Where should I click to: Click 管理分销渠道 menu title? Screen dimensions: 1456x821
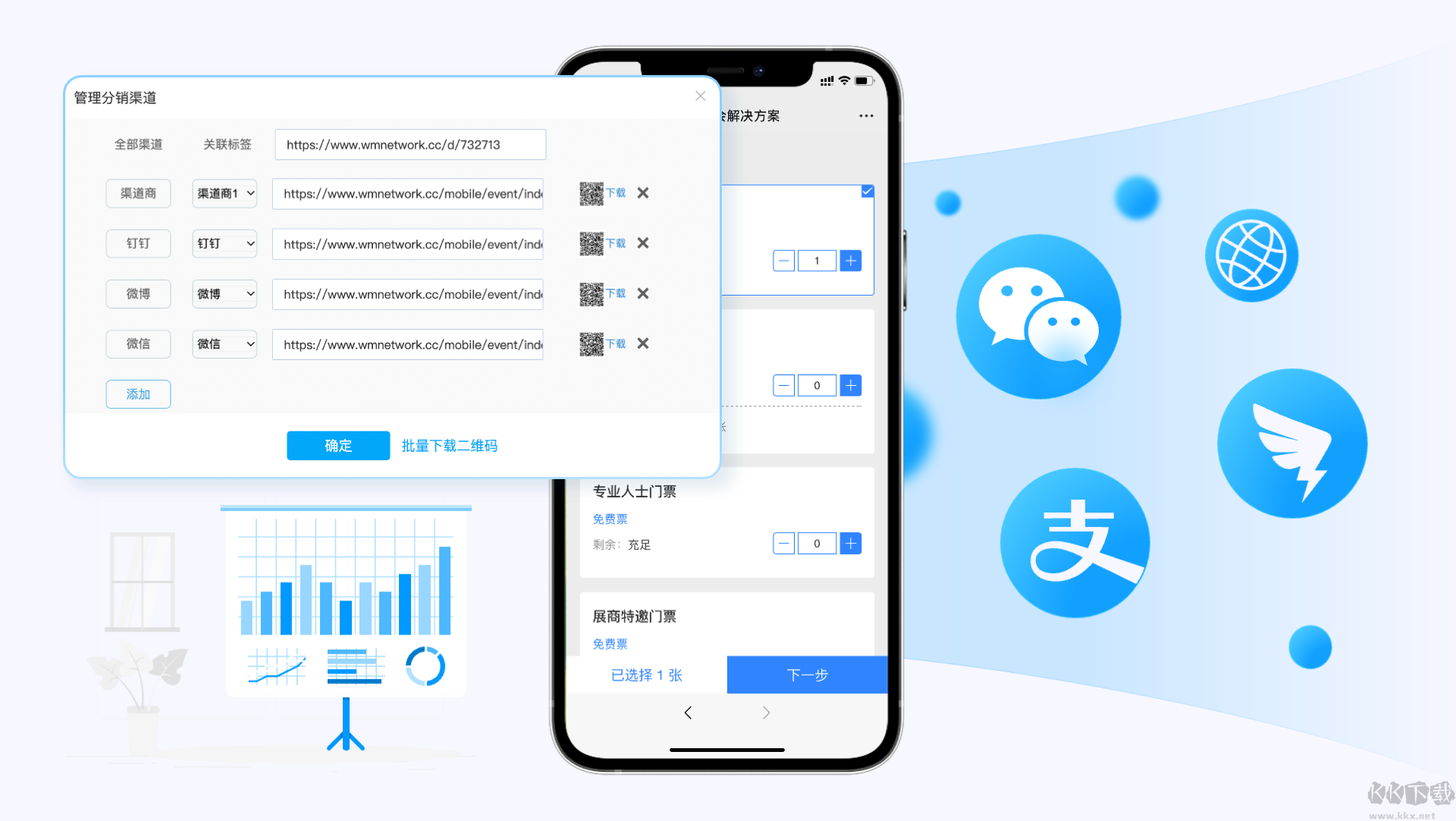point(118,96)
